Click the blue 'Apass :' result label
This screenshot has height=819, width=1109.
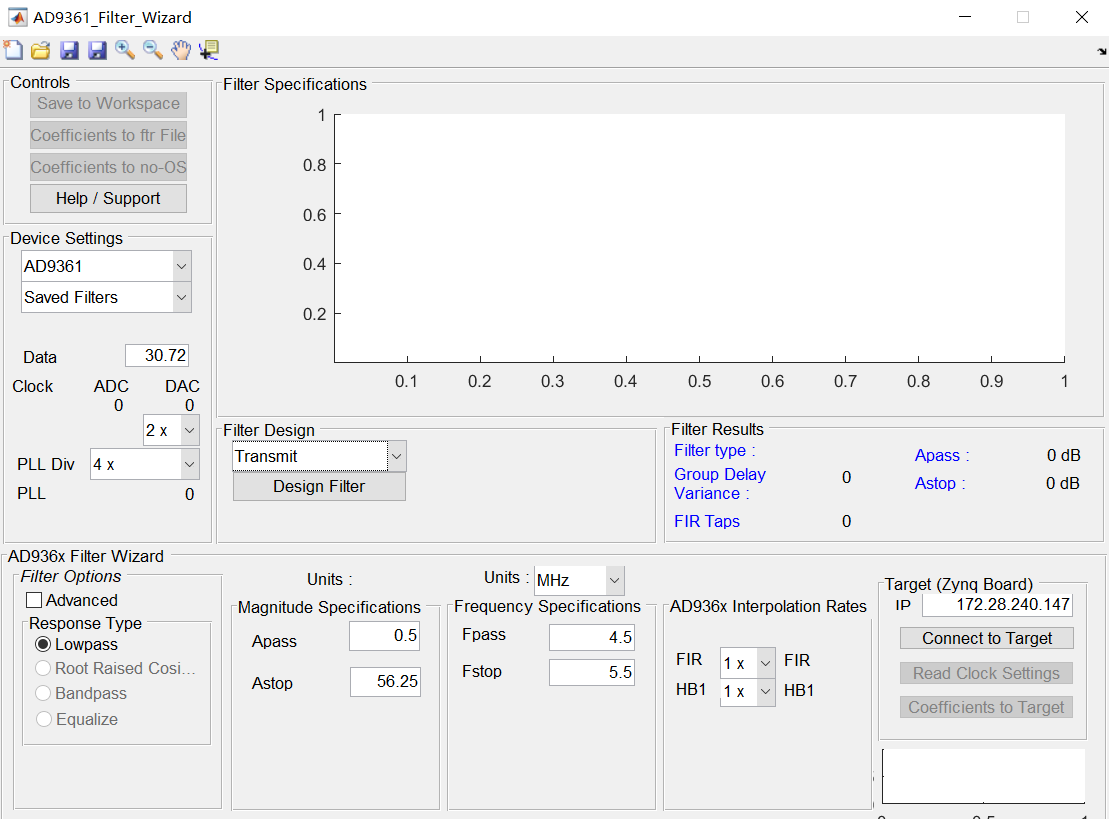(x=942, y=455)
